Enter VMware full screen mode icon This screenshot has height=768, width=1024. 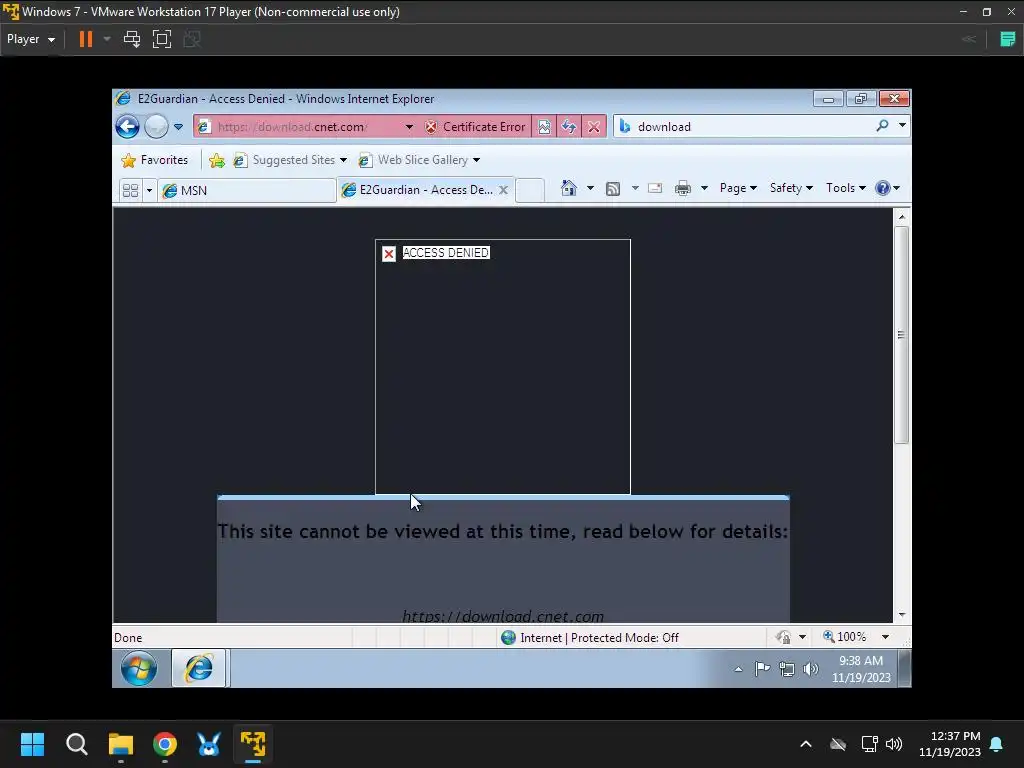tap(162, 39)
